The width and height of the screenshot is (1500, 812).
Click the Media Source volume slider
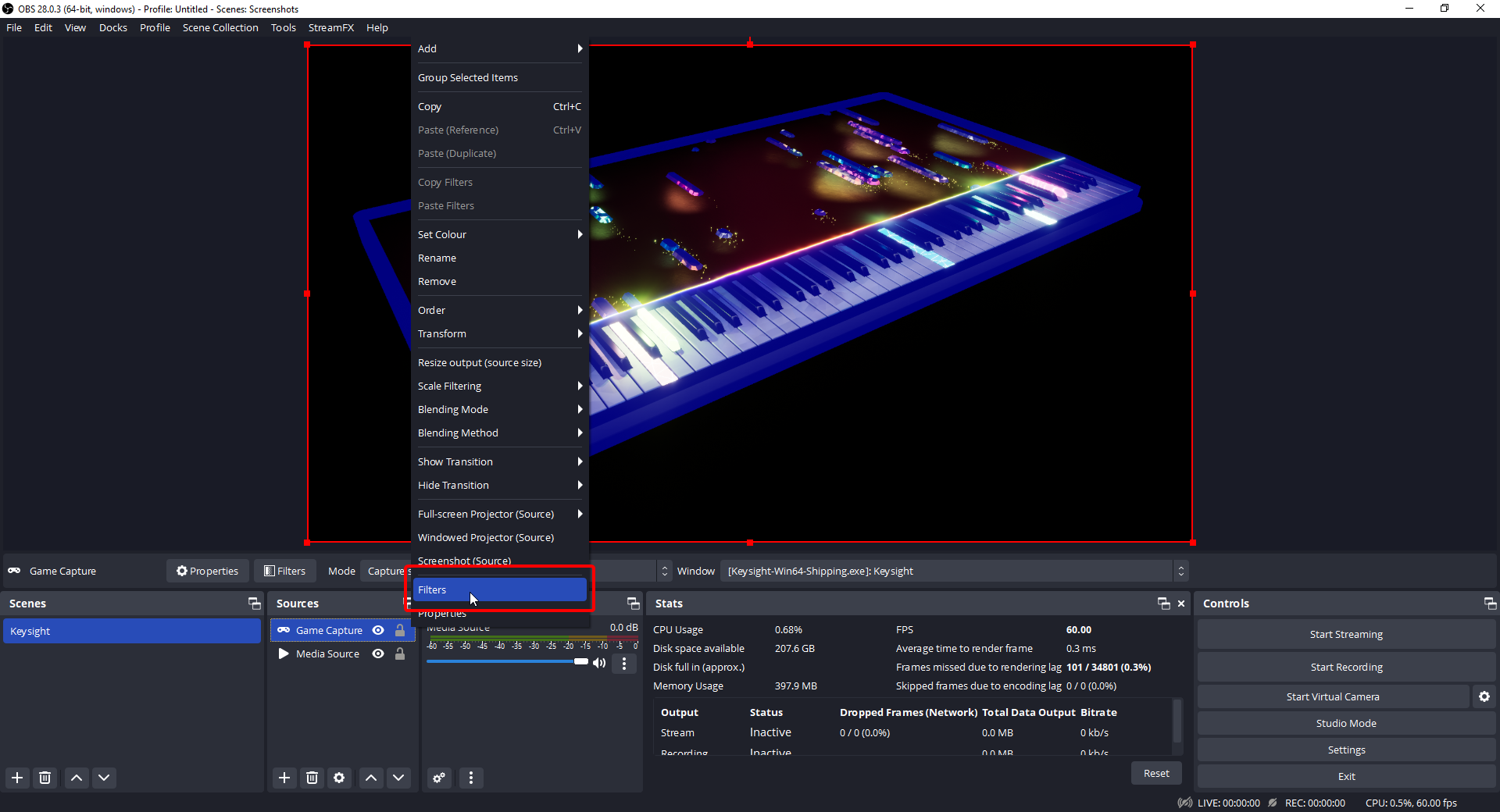[x=507, y=661]
